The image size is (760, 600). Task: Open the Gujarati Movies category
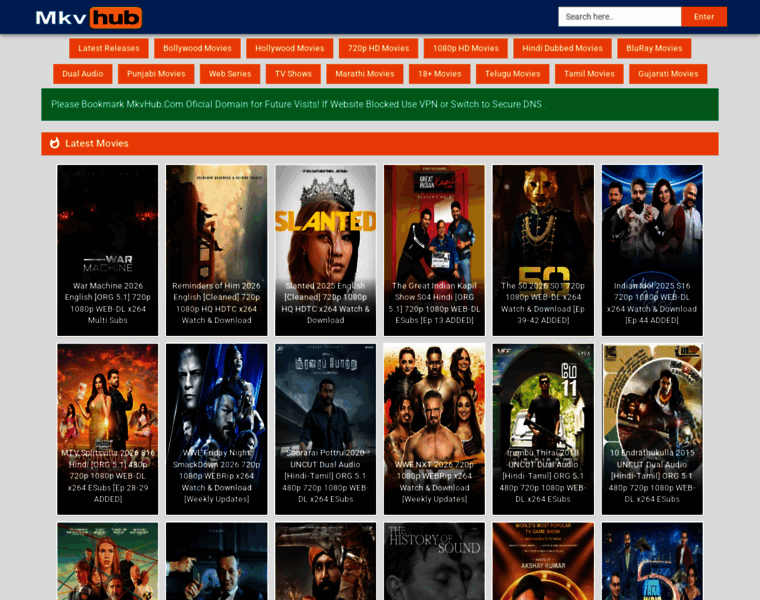pos(668,74)
